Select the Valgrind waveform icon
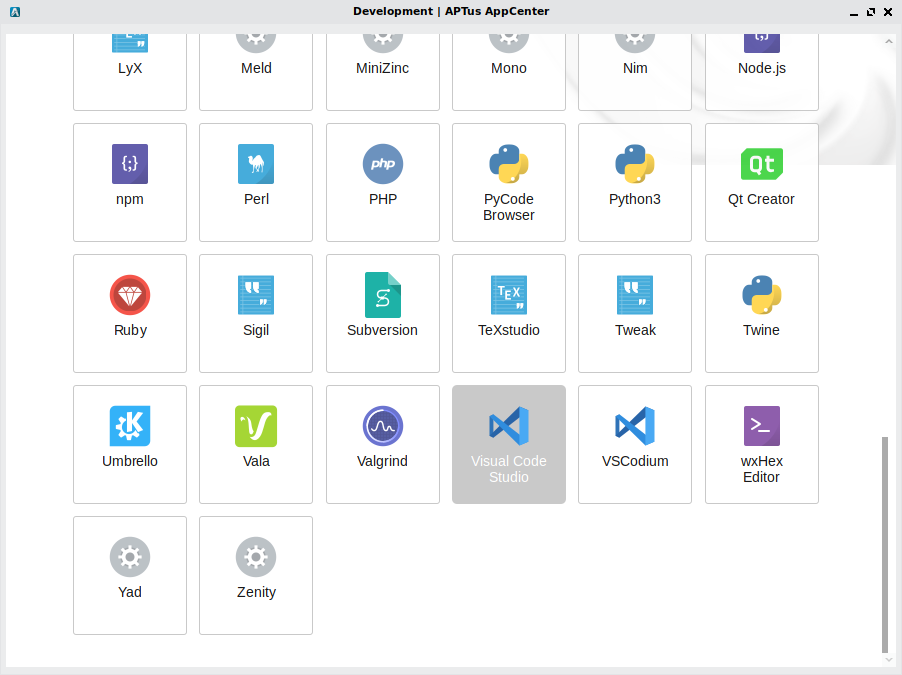The height and width of the screenshot is (675, 902). point(383,426)
